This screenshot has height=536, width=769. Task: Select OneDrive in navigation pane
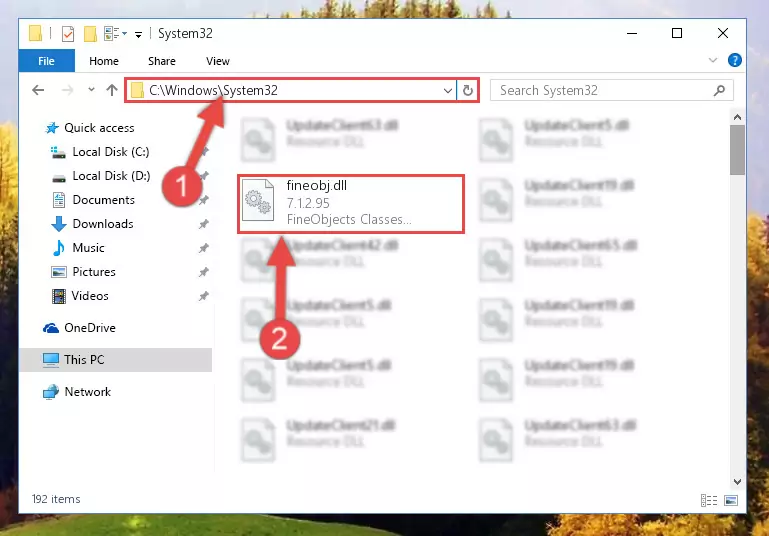coord(90,328)
